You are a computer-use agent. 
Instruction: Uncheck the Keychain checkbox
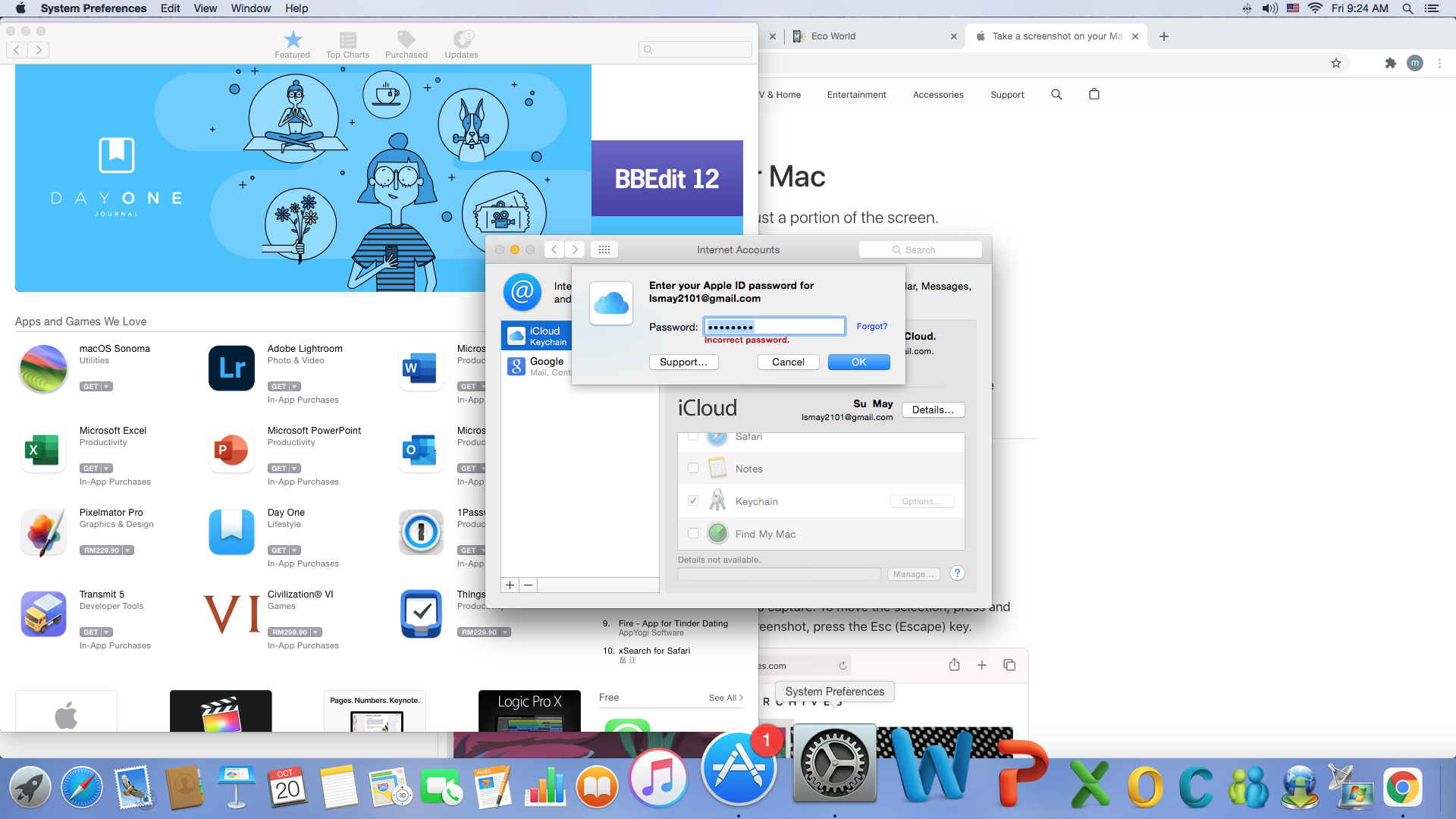pyautogui.click(x=693, y=500)
